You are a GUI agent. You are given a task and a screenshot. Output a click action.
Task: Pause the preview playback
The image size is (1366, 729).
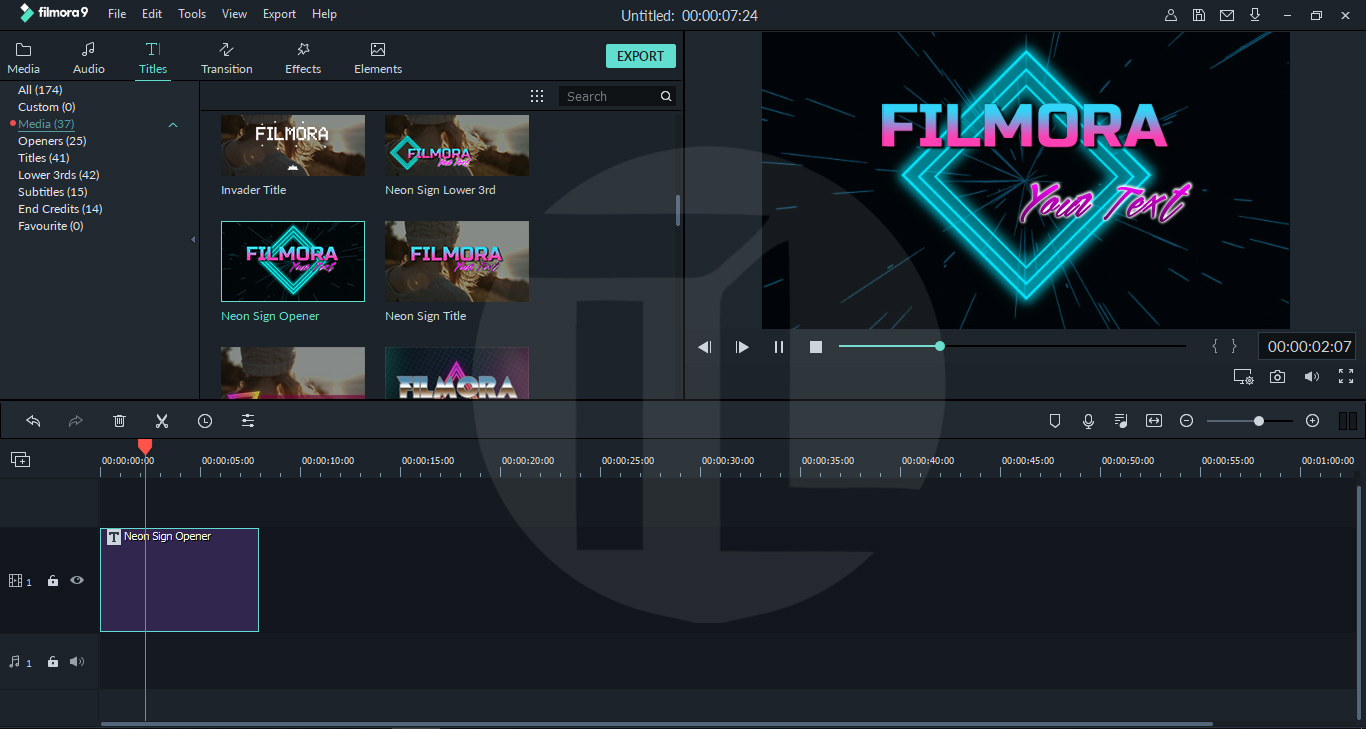(x=779, y=347)
